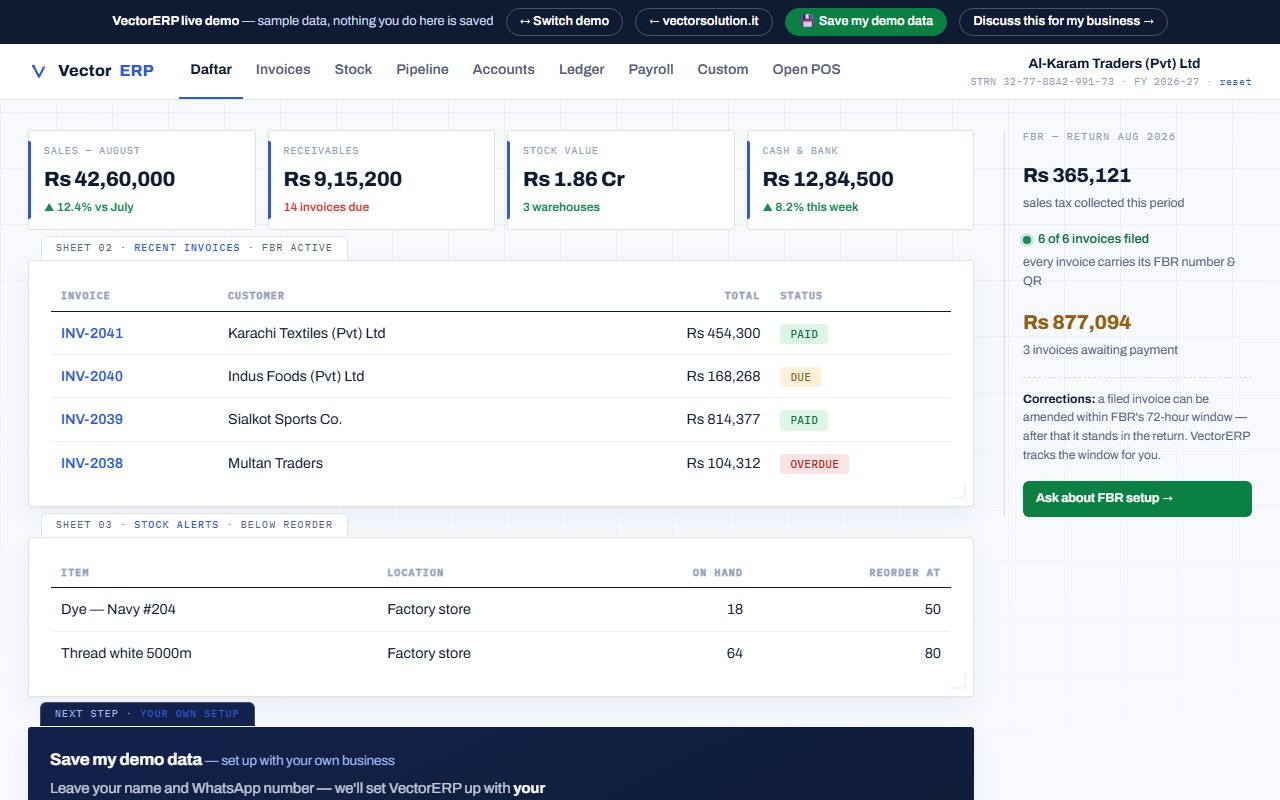
Task: Go to the Accounts tab
Action: 503,69
